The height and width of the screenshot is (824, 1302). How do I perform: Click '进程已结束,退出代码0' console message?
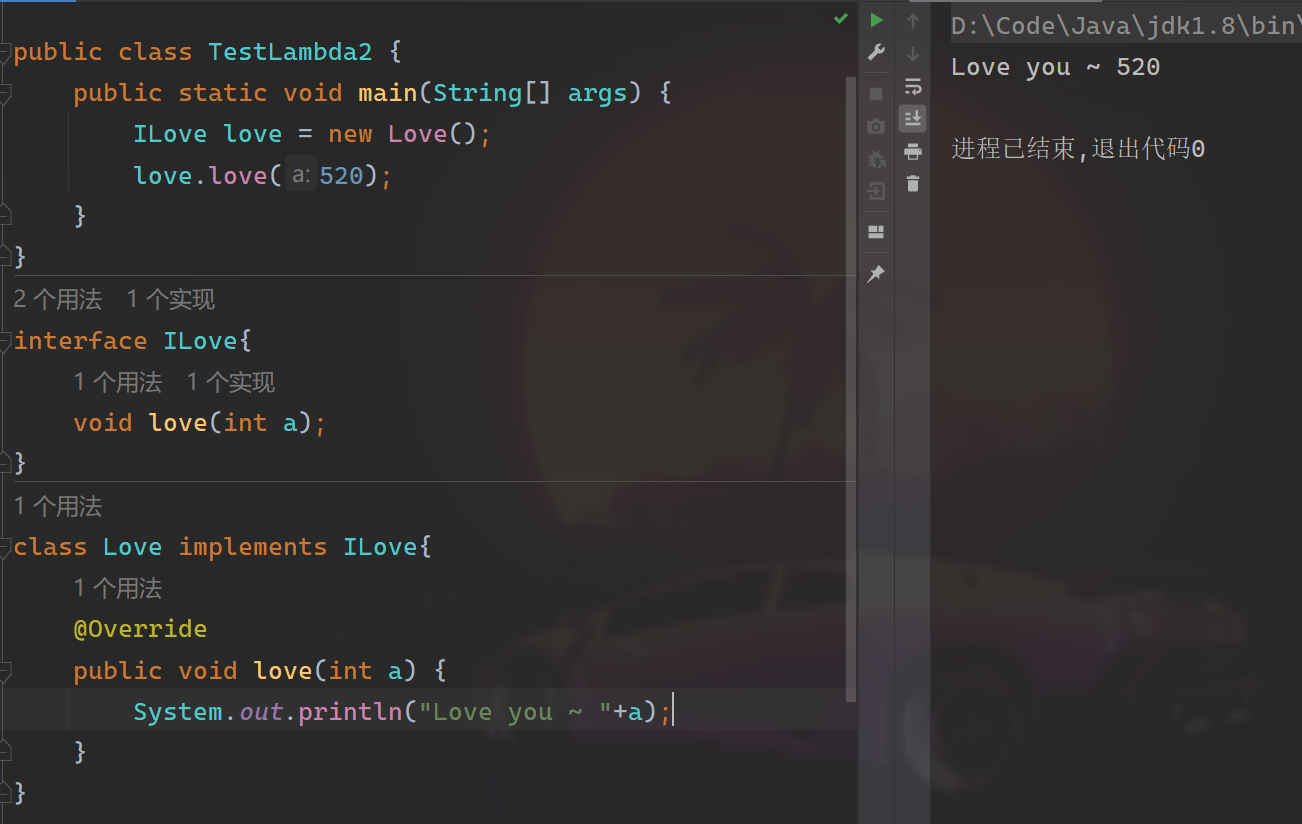coord(1078,150)
